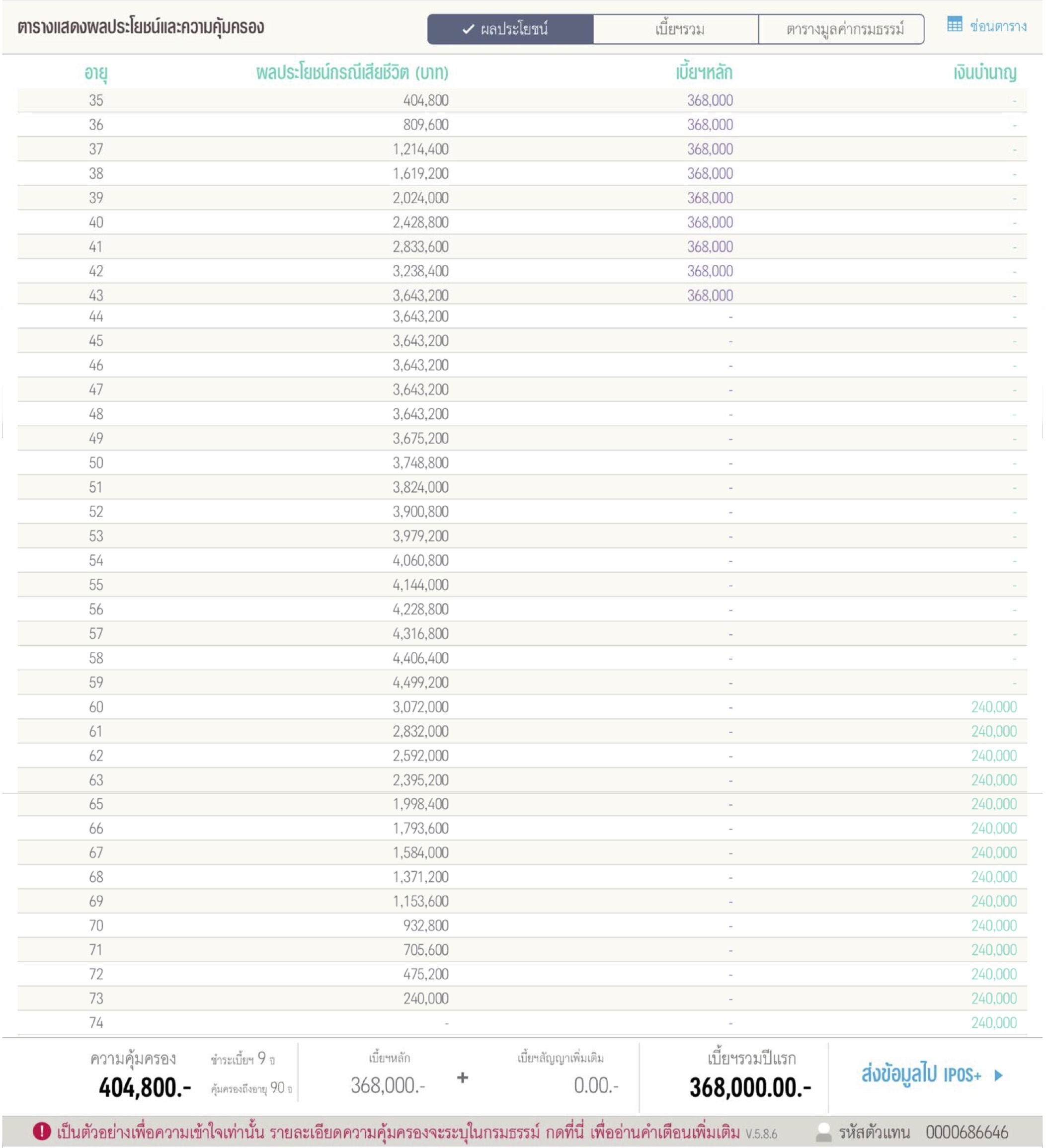
Task: Click the อายุ column header
Action: [x=96, y=73]
